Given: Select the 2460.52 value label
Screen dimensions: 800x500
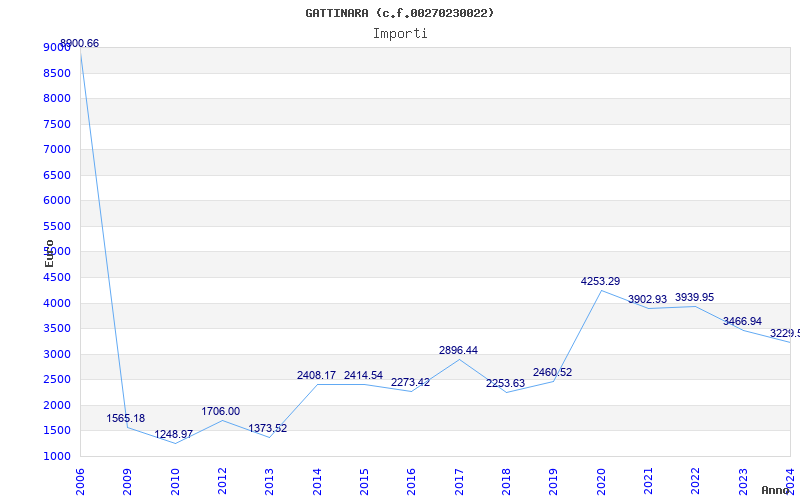Looking at the screenshot, I should (x=553, y=372).
